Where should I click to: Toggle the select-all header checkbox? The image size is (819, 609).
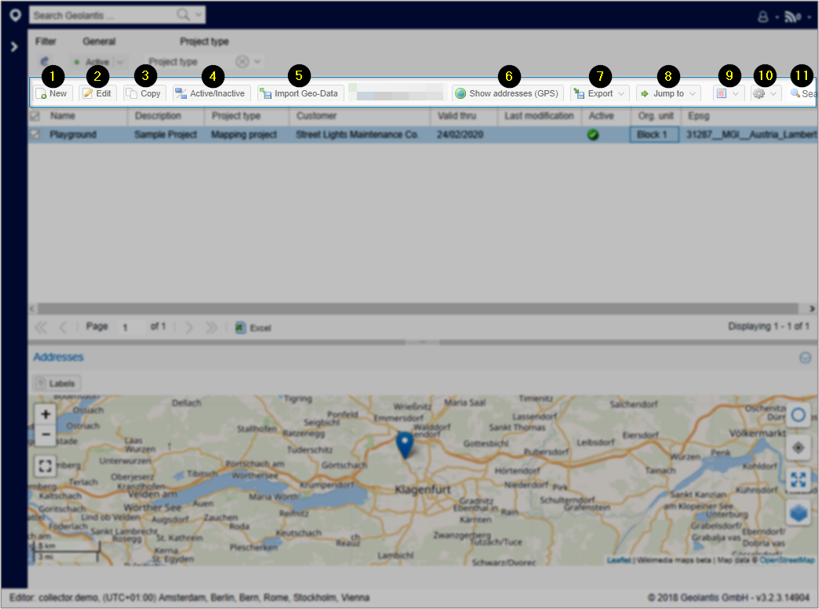click(x=34, y=115)
